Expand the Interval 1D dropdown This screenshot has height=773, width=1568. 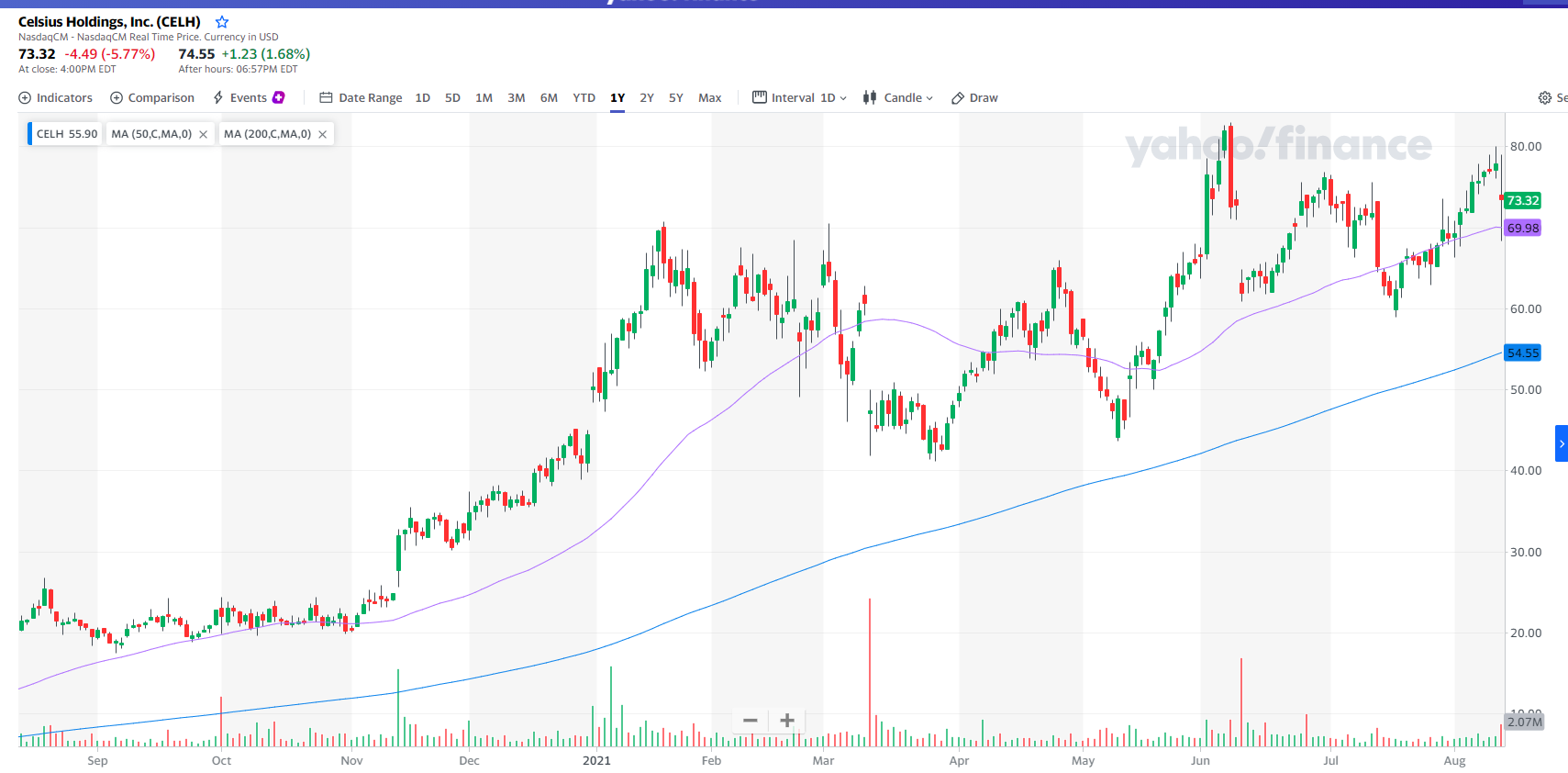coord(800,98)
